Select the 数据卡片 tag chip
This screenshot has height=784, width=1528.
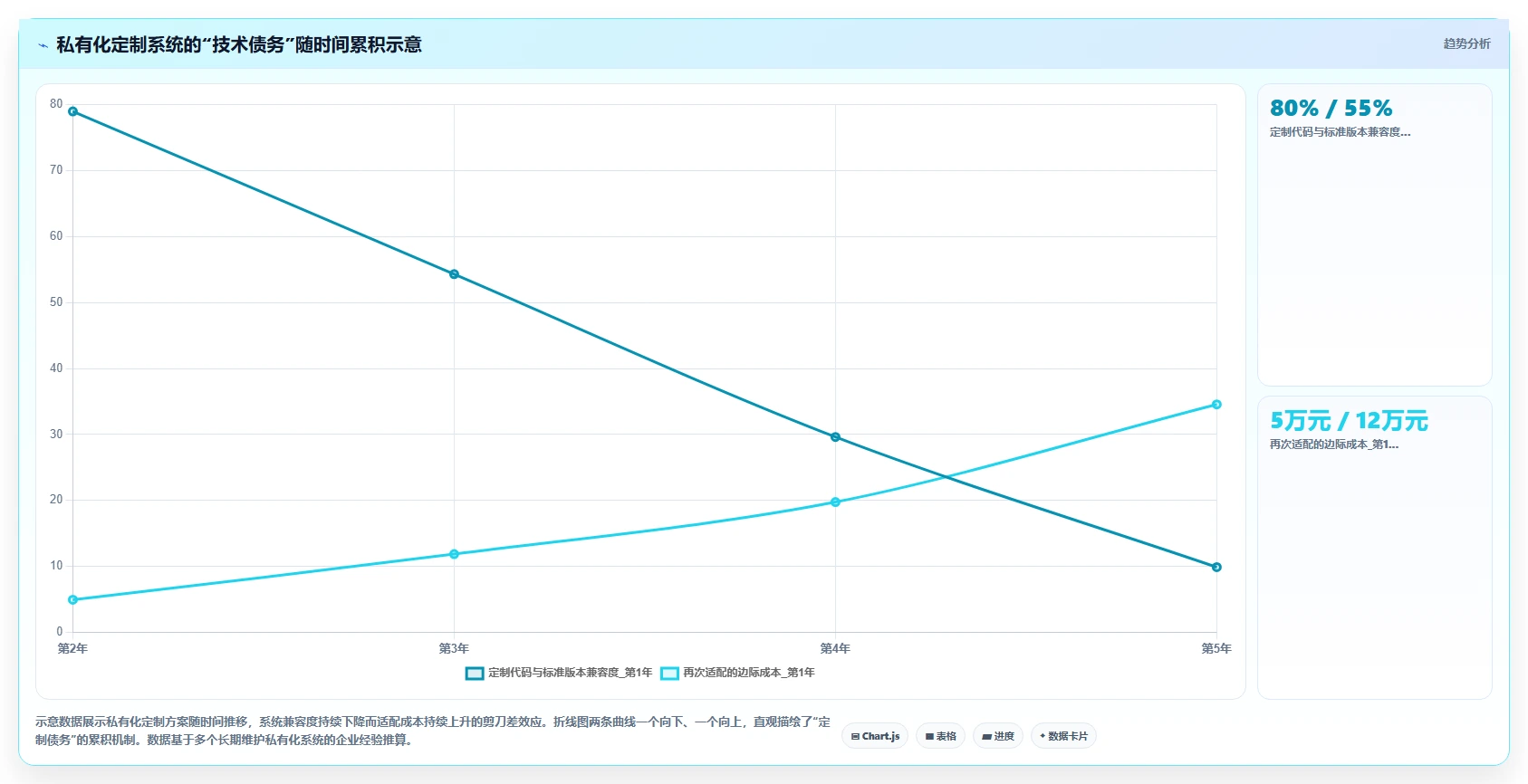(1063, 736)
